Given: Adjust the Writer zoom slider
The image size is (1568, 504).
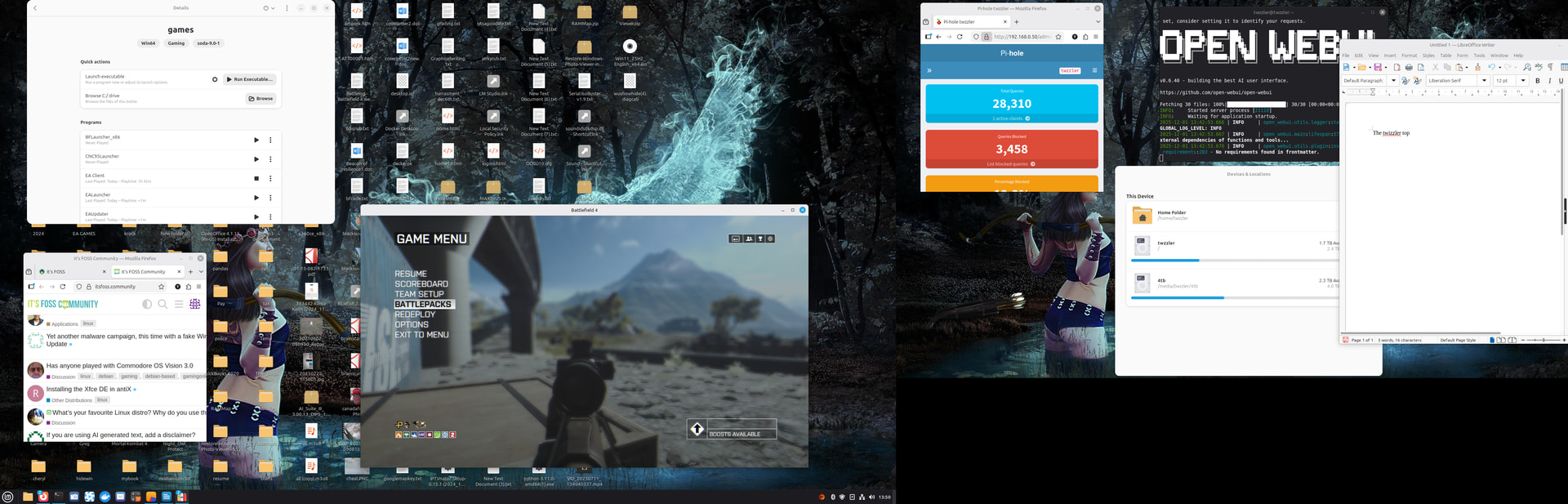Looking at the screenshot, I should point(1543,340).
